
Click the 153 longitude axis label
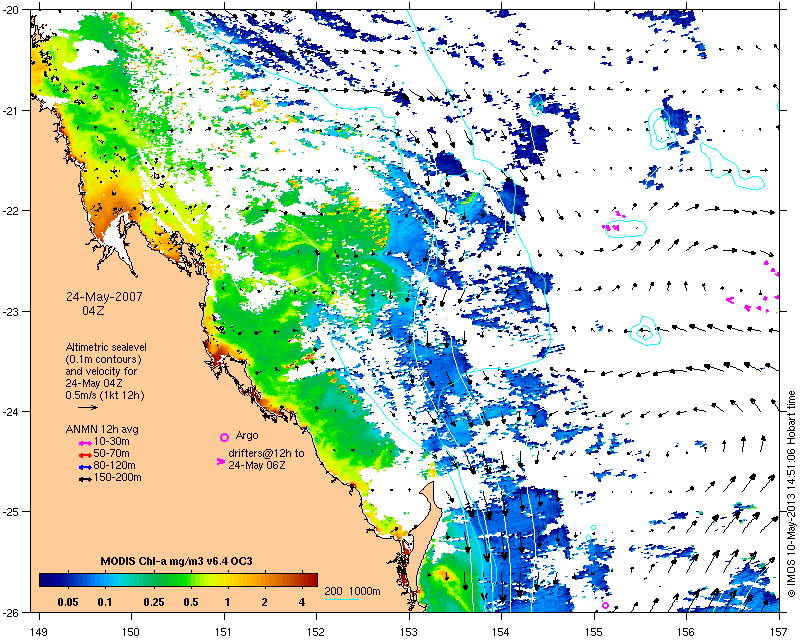click(409, 631)
